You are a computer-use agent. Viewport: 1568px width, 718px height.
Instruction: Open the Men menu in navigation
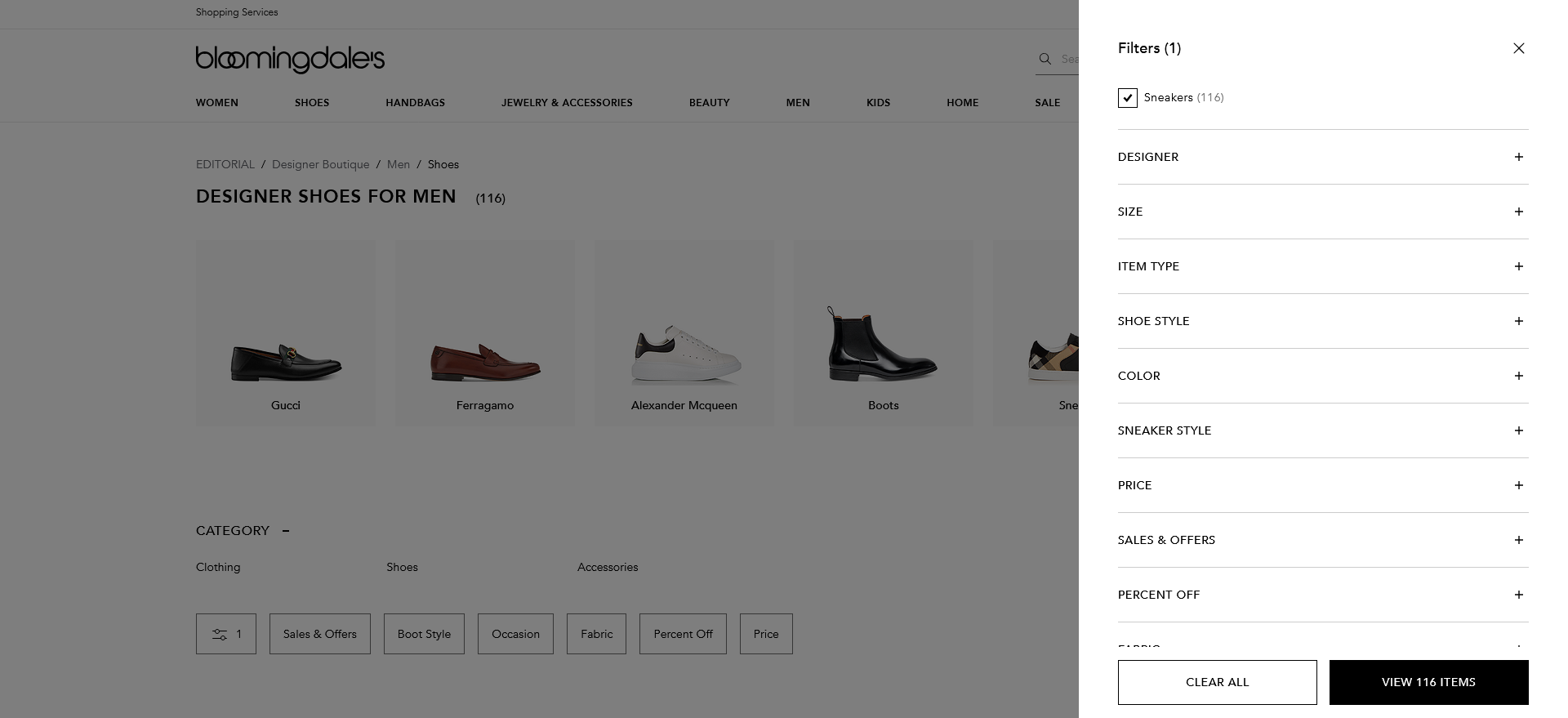point(798,103)
